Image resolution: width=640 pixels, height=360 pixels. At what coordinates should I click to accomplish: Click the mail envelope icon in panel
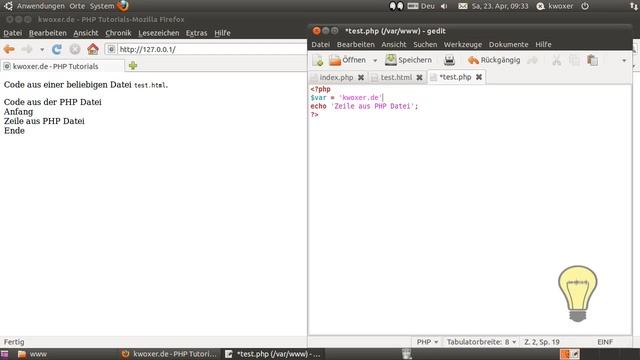coord(462,6)
